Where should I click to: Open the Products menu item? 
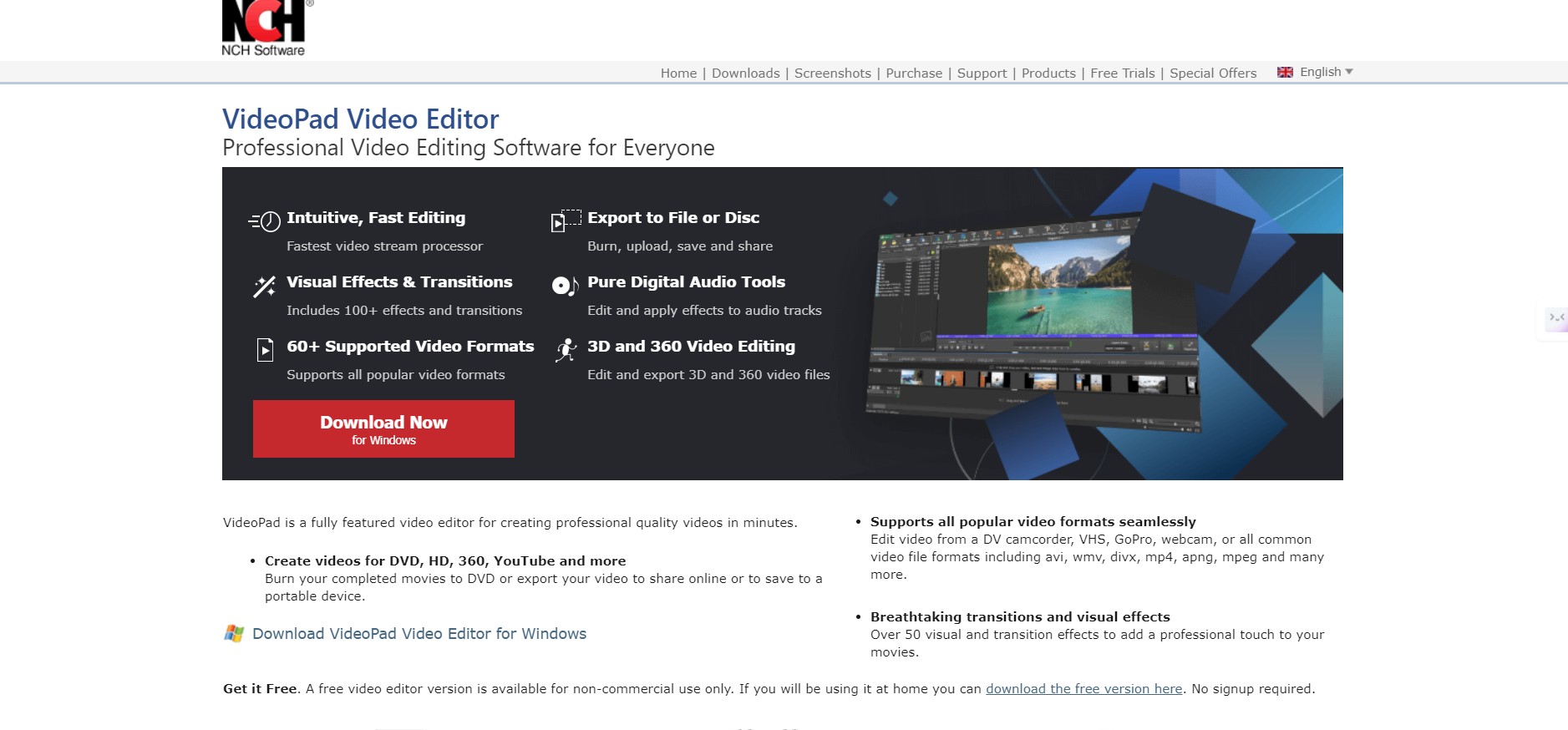1048,74
